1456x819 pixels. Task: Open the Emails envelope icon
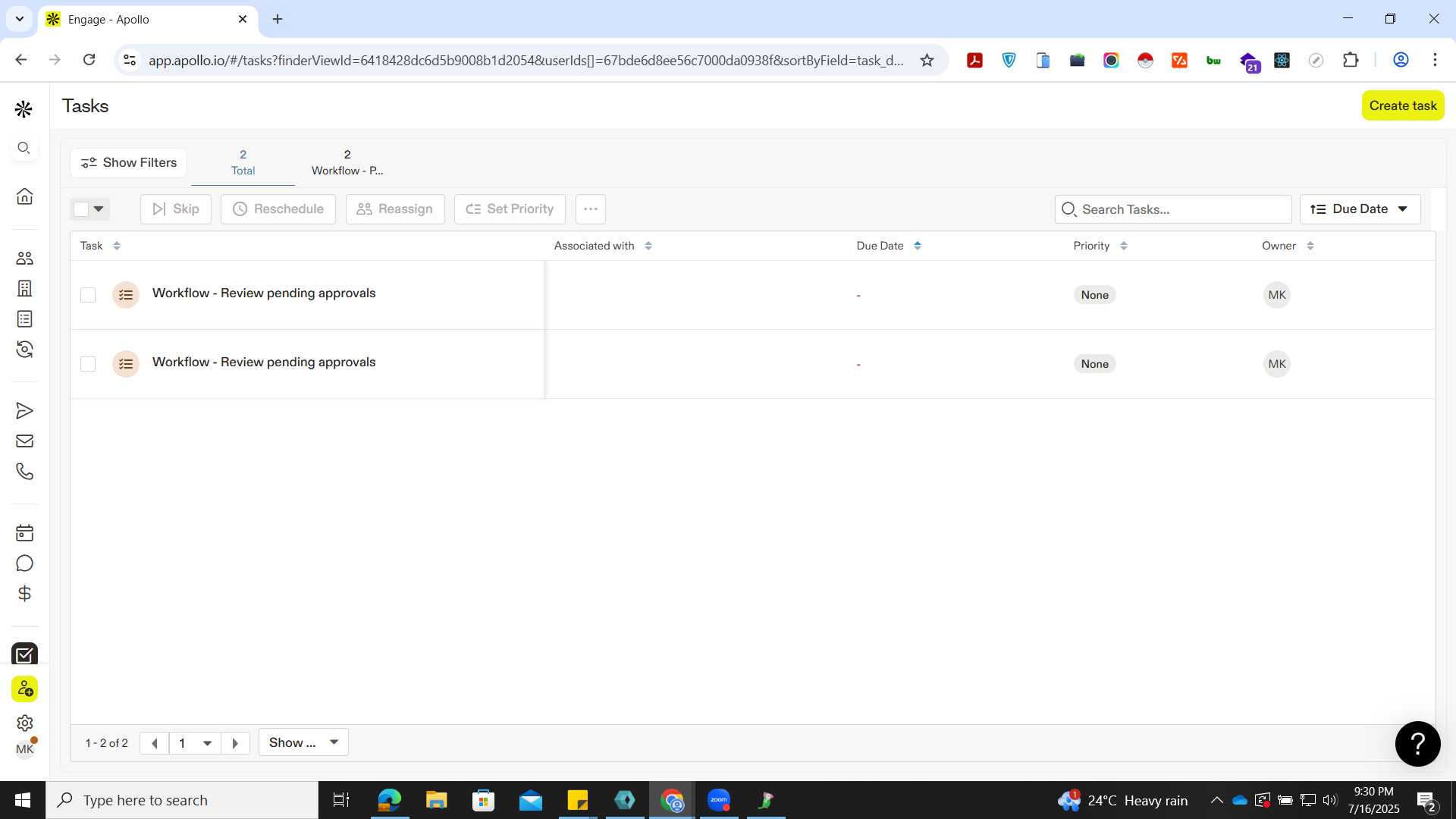pos(24,441)
